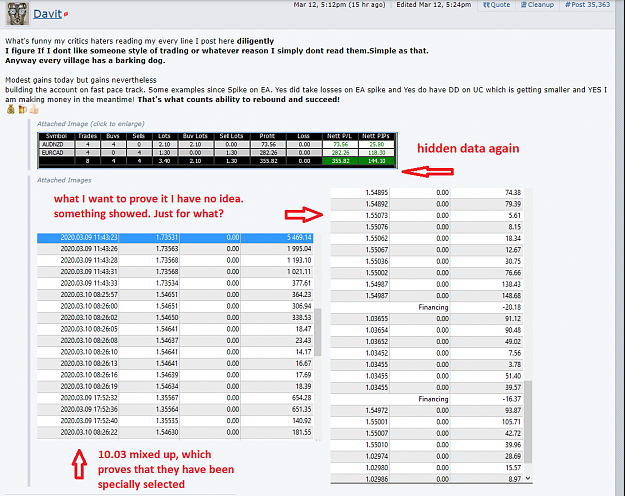Click the 1.35567 price cell
Image resolution: width=625 pixels, height=496 pixels.
(x=167, y=398)
